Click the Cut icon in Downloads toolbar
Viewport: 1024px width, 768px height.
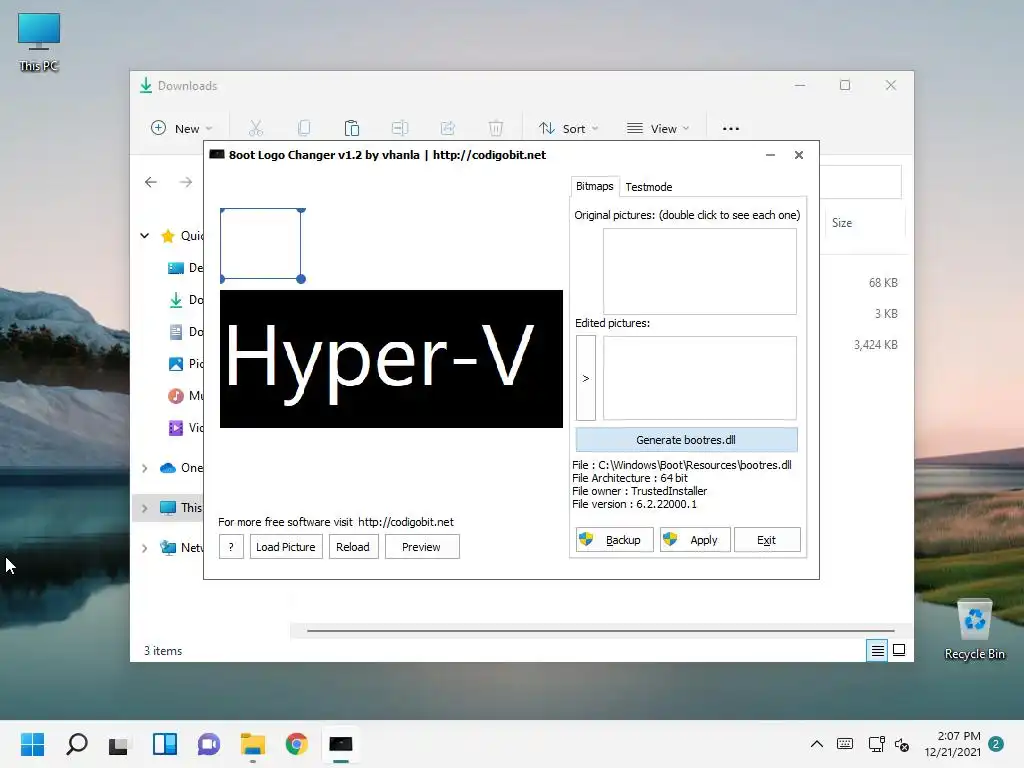255,128
